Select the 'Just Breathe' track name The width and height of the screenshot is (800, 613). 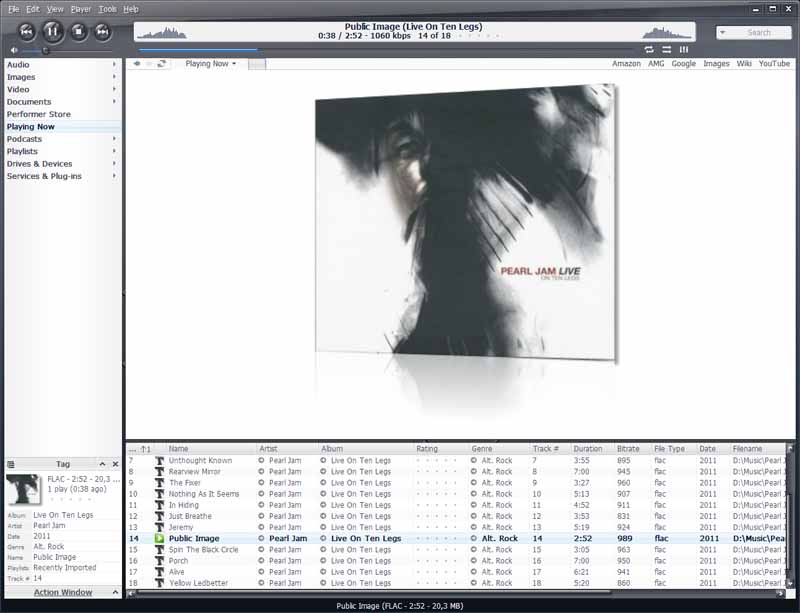click(x=190, y=516)
